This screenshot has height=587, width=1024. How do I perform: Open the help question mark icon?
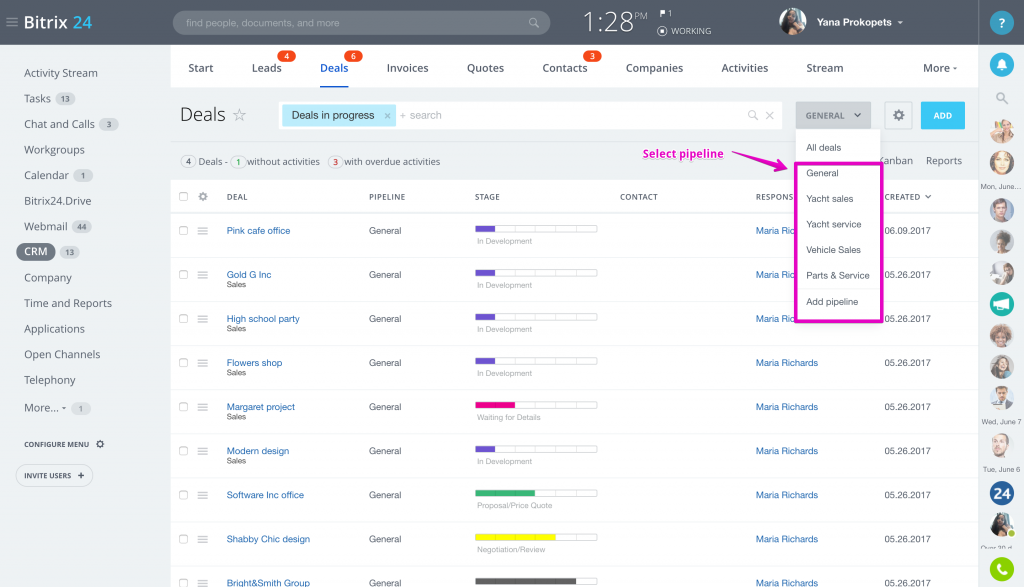(x=1001, y=23)
